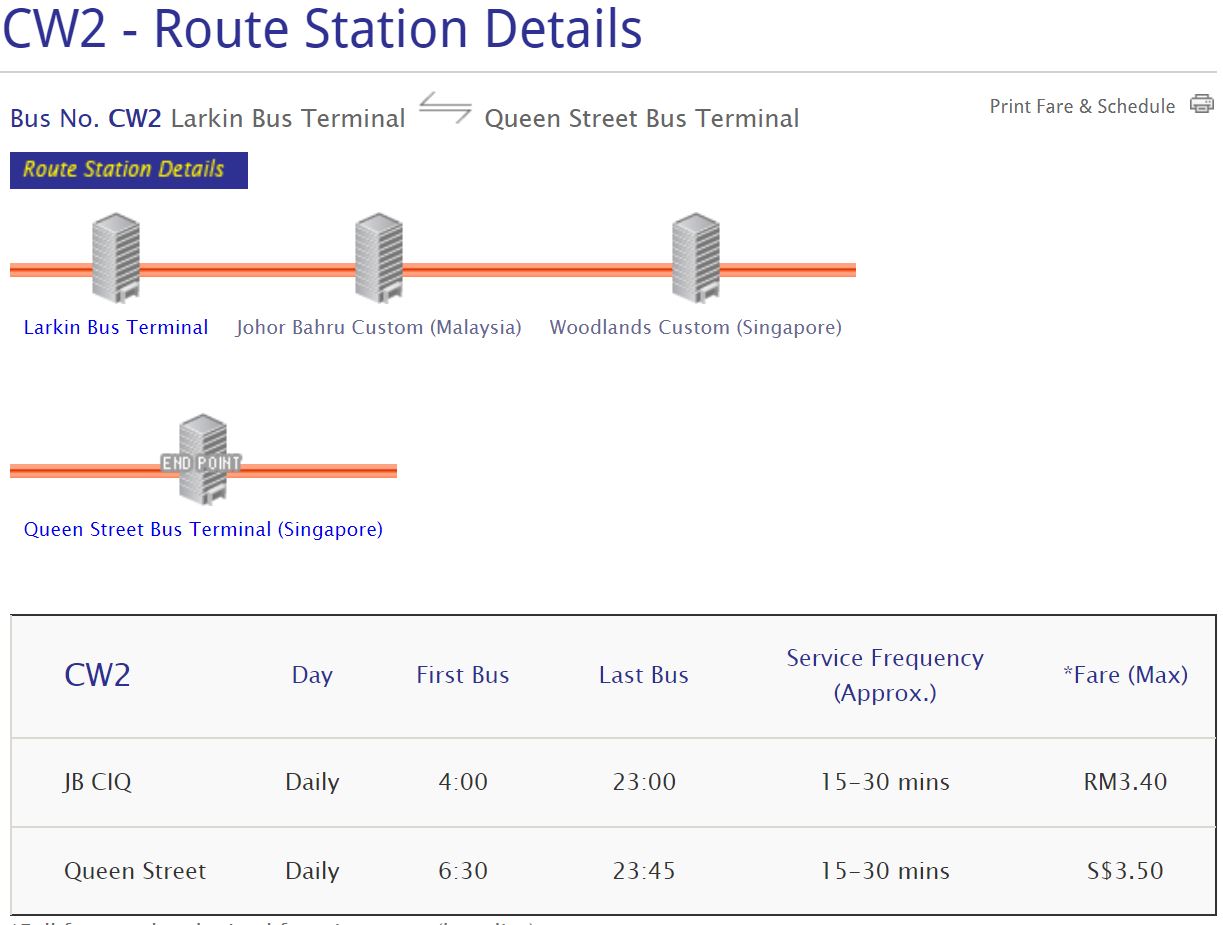Click the First Bus column header
The height and width of the screenshot is (925, 1223).
(462, 675)
